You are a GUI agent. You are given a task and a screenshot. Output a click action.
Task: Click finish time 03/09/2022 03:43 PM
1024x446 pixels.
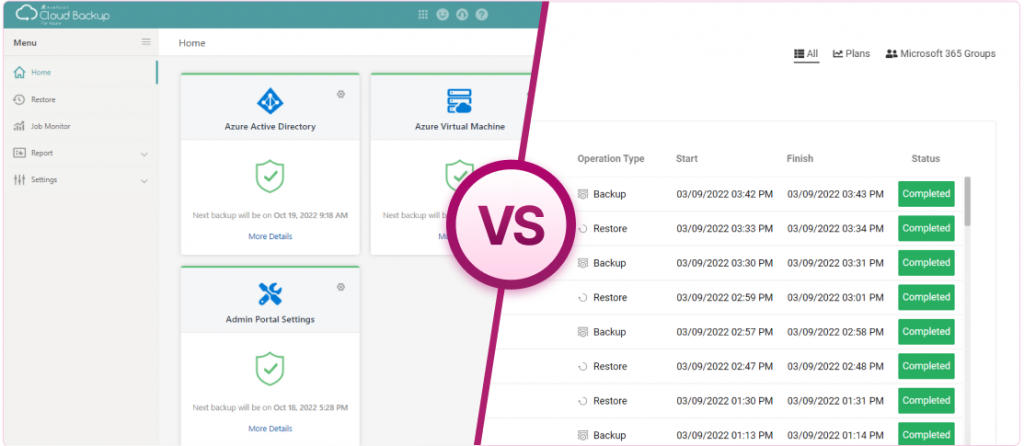pos(835,194)
